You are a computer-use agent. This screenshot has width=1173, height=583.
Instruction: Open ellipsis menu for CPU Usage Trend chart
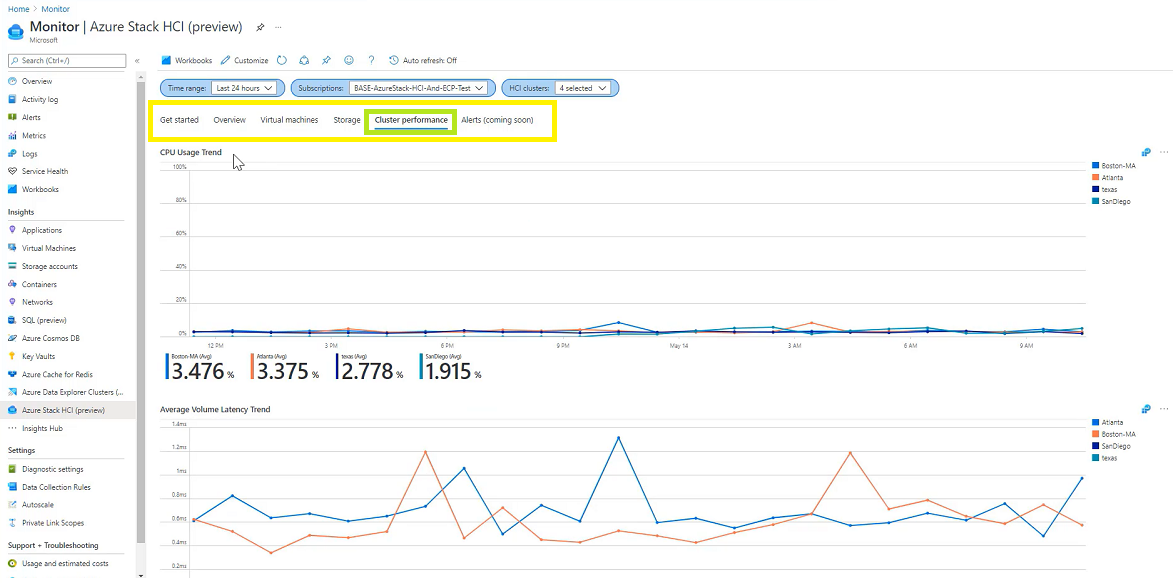point(1163,152)
